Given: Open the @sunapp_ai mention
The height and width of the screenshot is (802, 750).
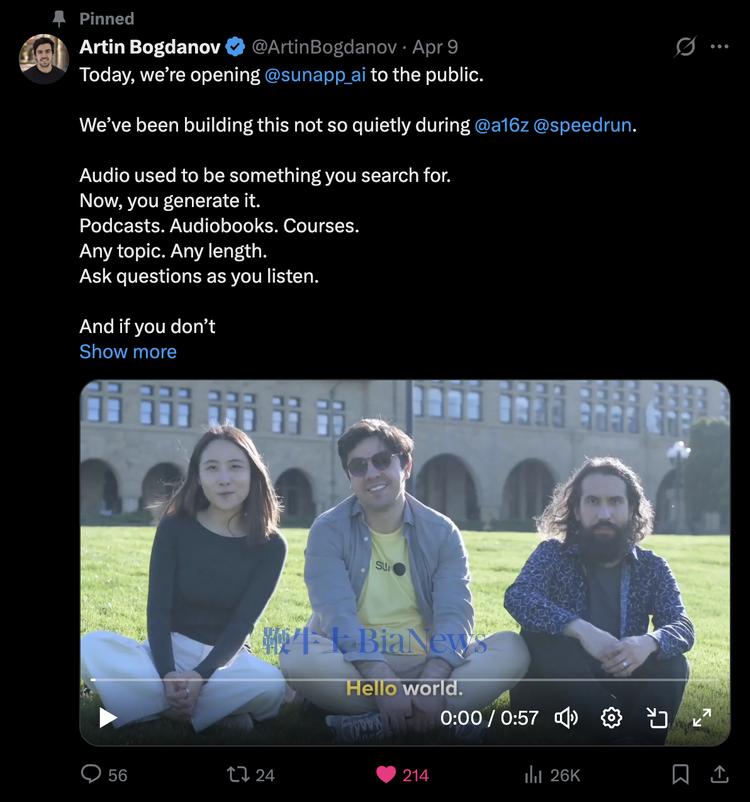Looking at the screenshot, I should coord(315,75).
